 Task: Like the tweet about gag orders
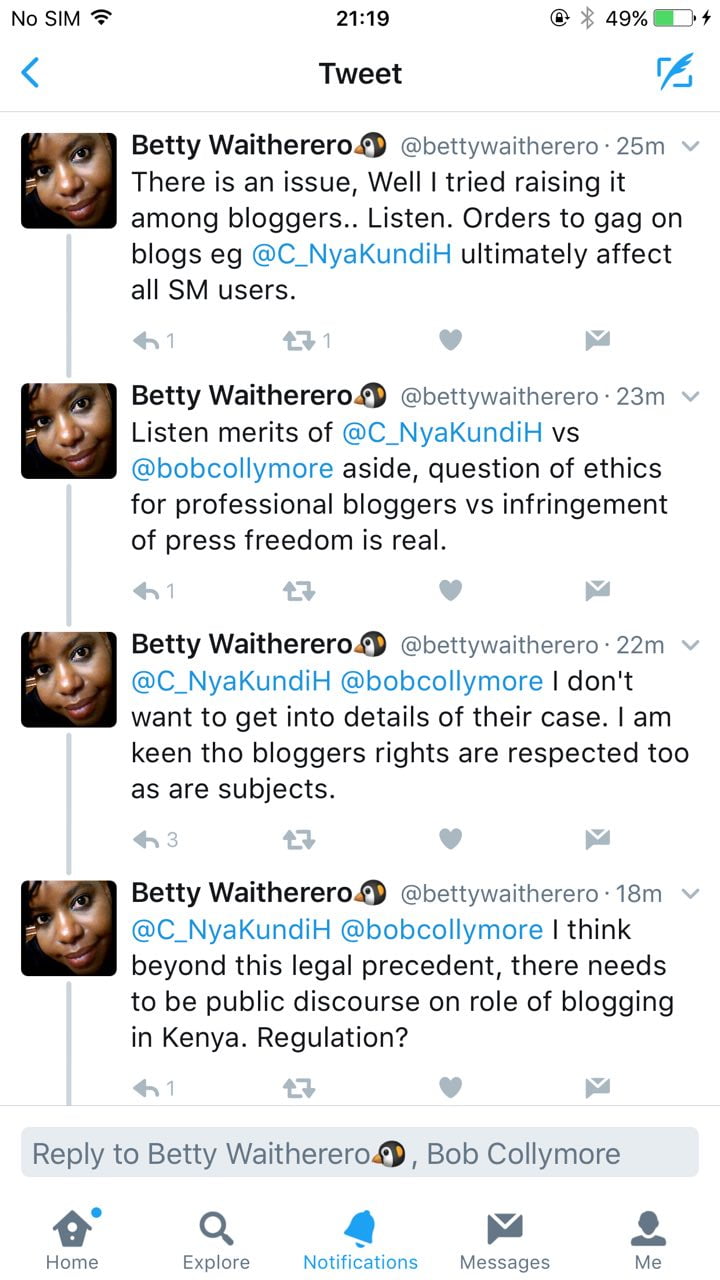pos(451,341)
